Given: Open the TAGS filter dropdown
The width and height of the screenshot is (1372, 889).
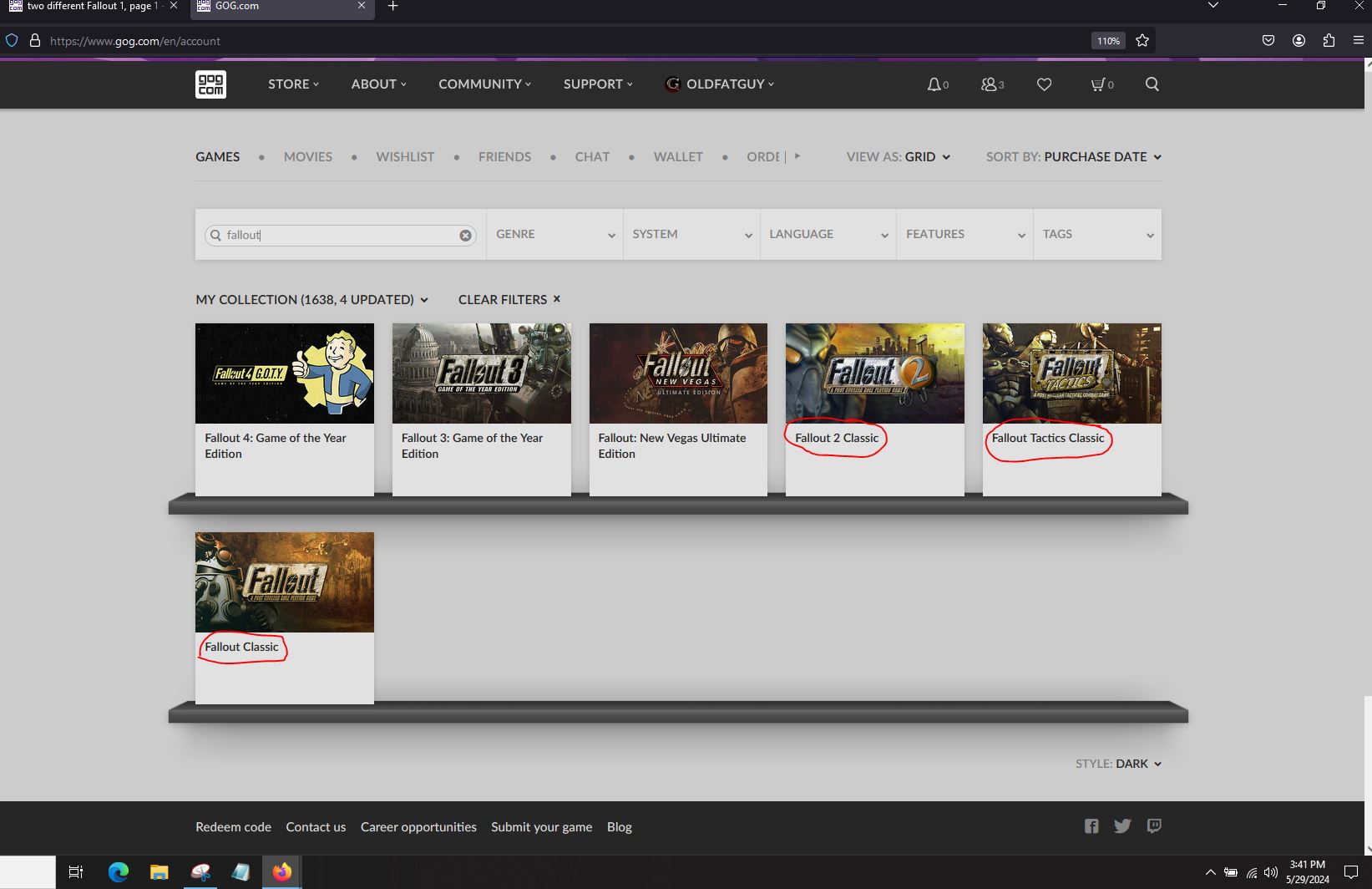Looking at the screenshot, I should click(1097, 235).
